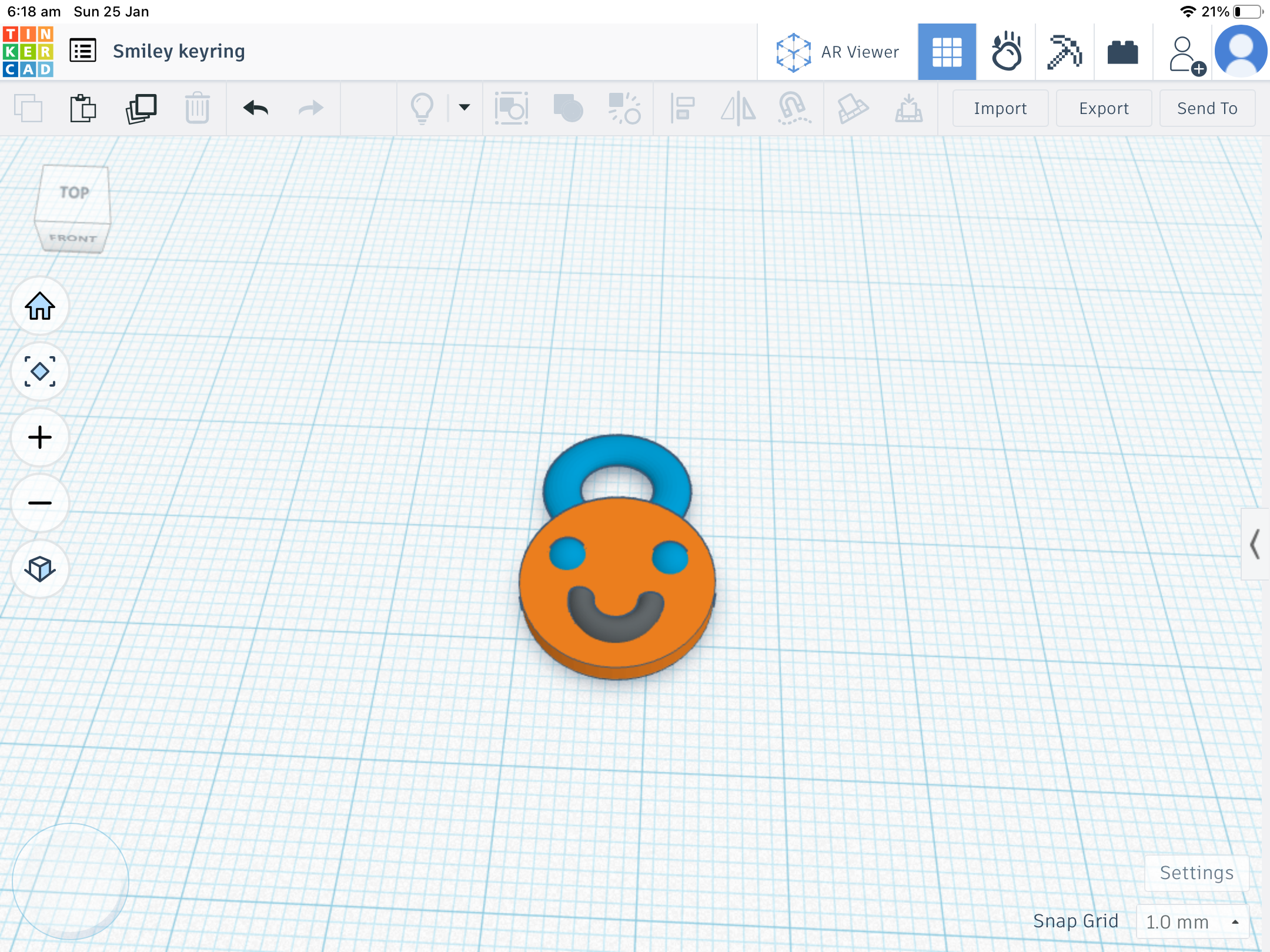
Task: Switch to Blocks pickaxe mode
Action: click(x=1065, y=52)
